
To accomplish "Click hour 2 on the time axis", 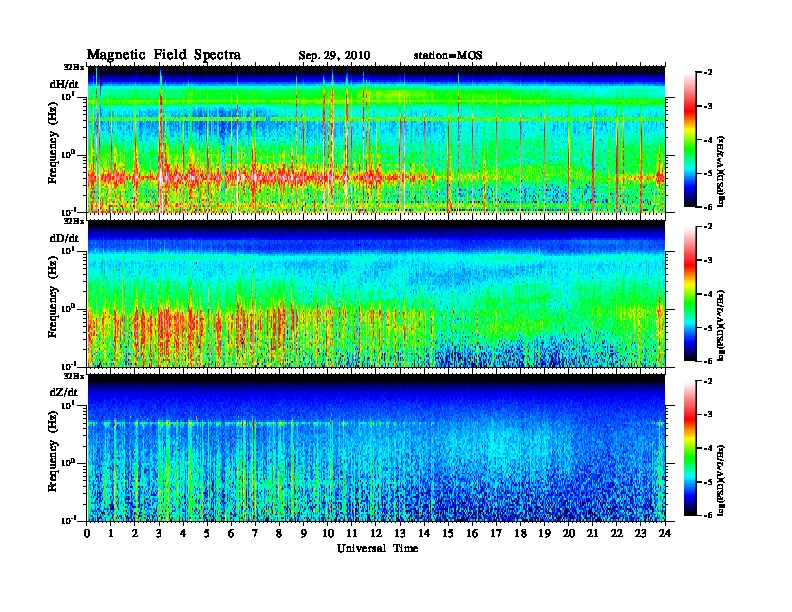I will pos(135,534).
